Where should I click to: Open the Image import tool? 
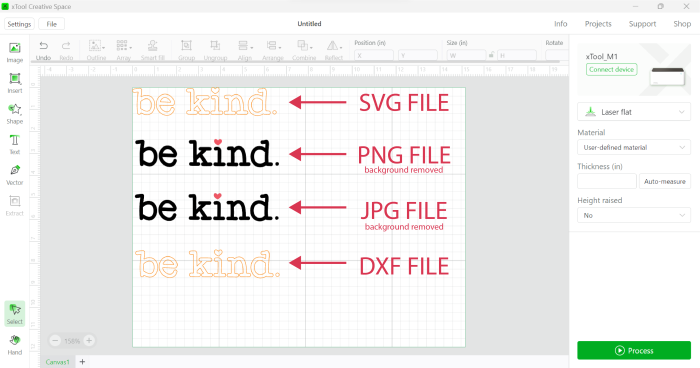pos(15,52)
